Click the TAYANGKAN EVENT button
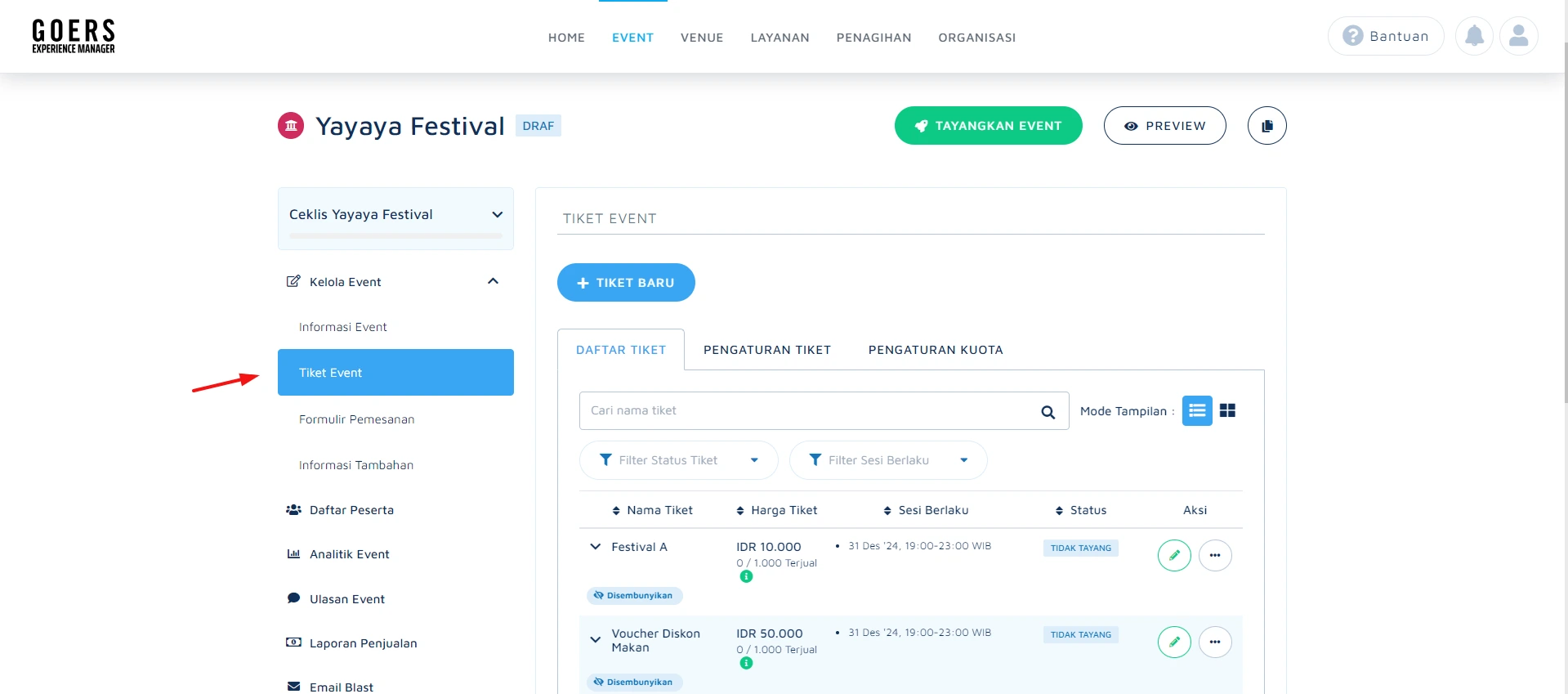Image resolution: width=1568 pixels, height=694 pixels. click(989, 126)
